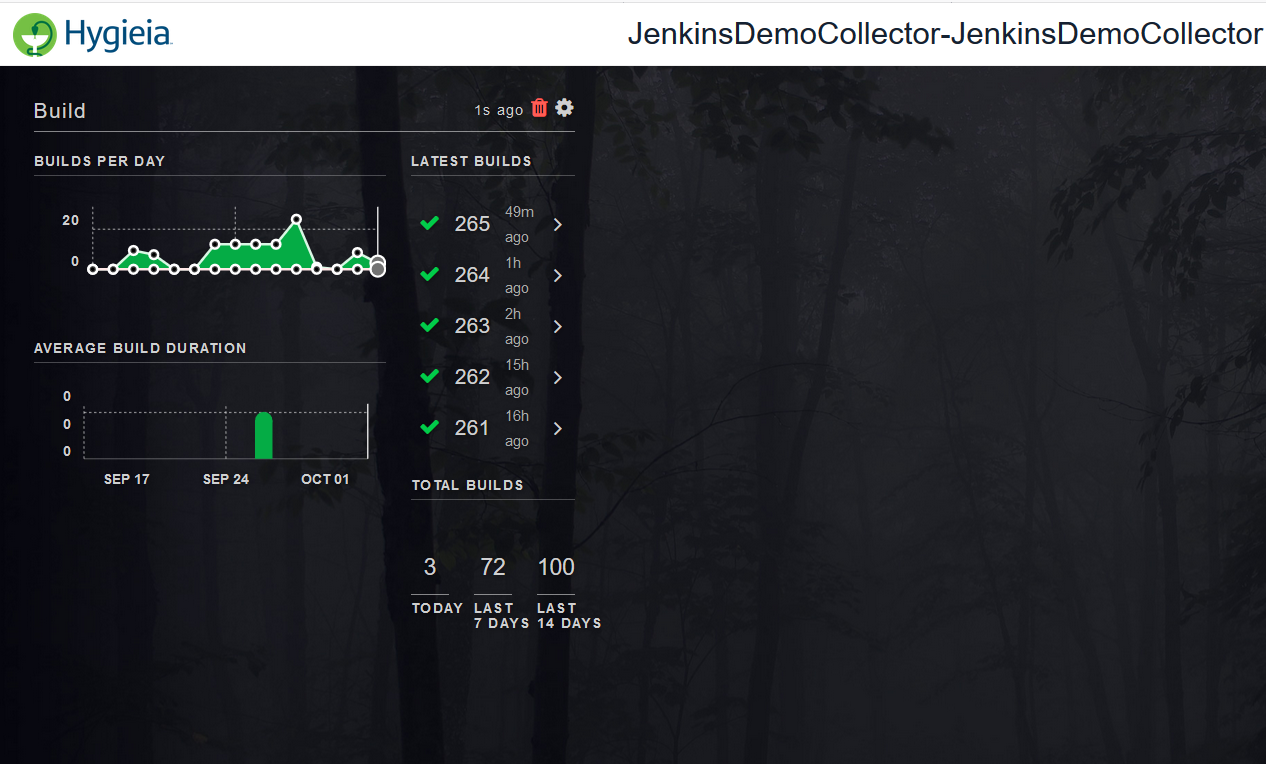Click the peak point on builds per day chart
The width and height of the screenshot is (1266, 764).
click(296, 219)
